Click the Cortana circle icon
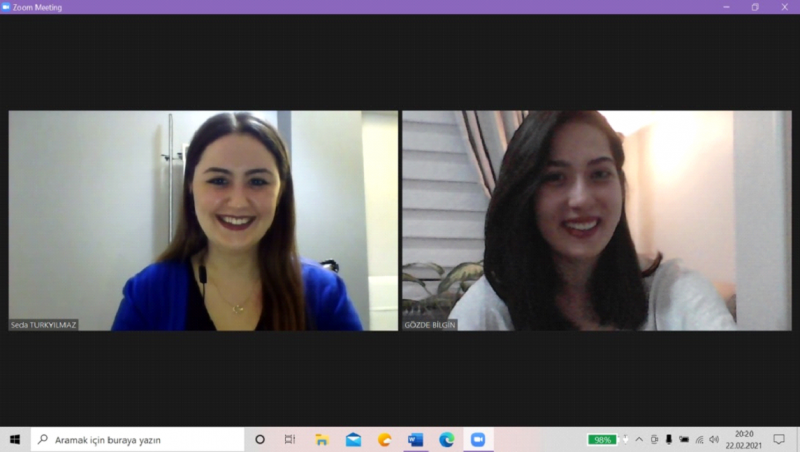800x452 pixels. (260, 440)
